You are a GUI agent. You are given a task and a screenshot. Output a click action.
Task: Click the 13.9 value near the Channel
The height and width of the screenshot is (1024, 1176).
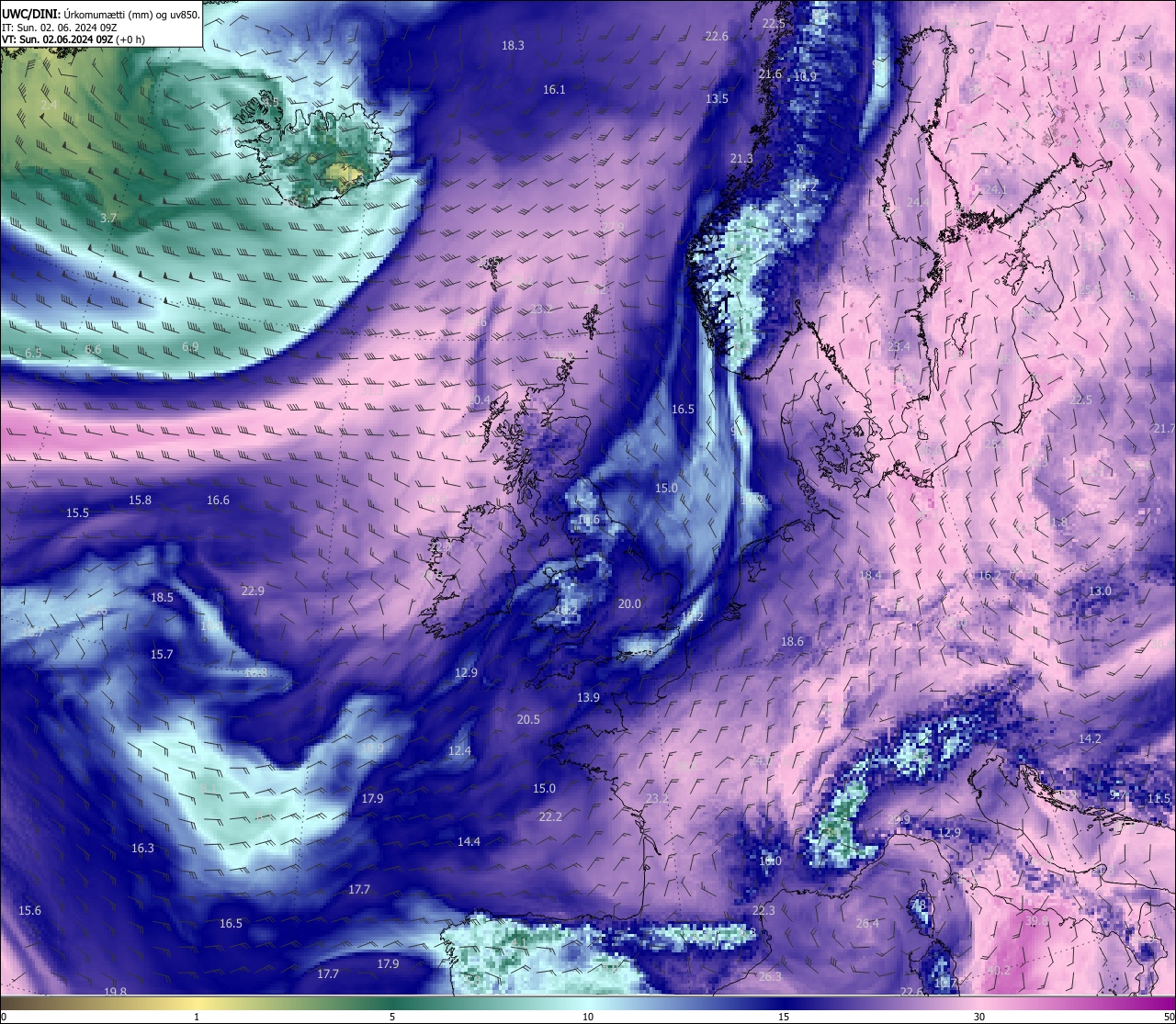click(x=588, y=697)
